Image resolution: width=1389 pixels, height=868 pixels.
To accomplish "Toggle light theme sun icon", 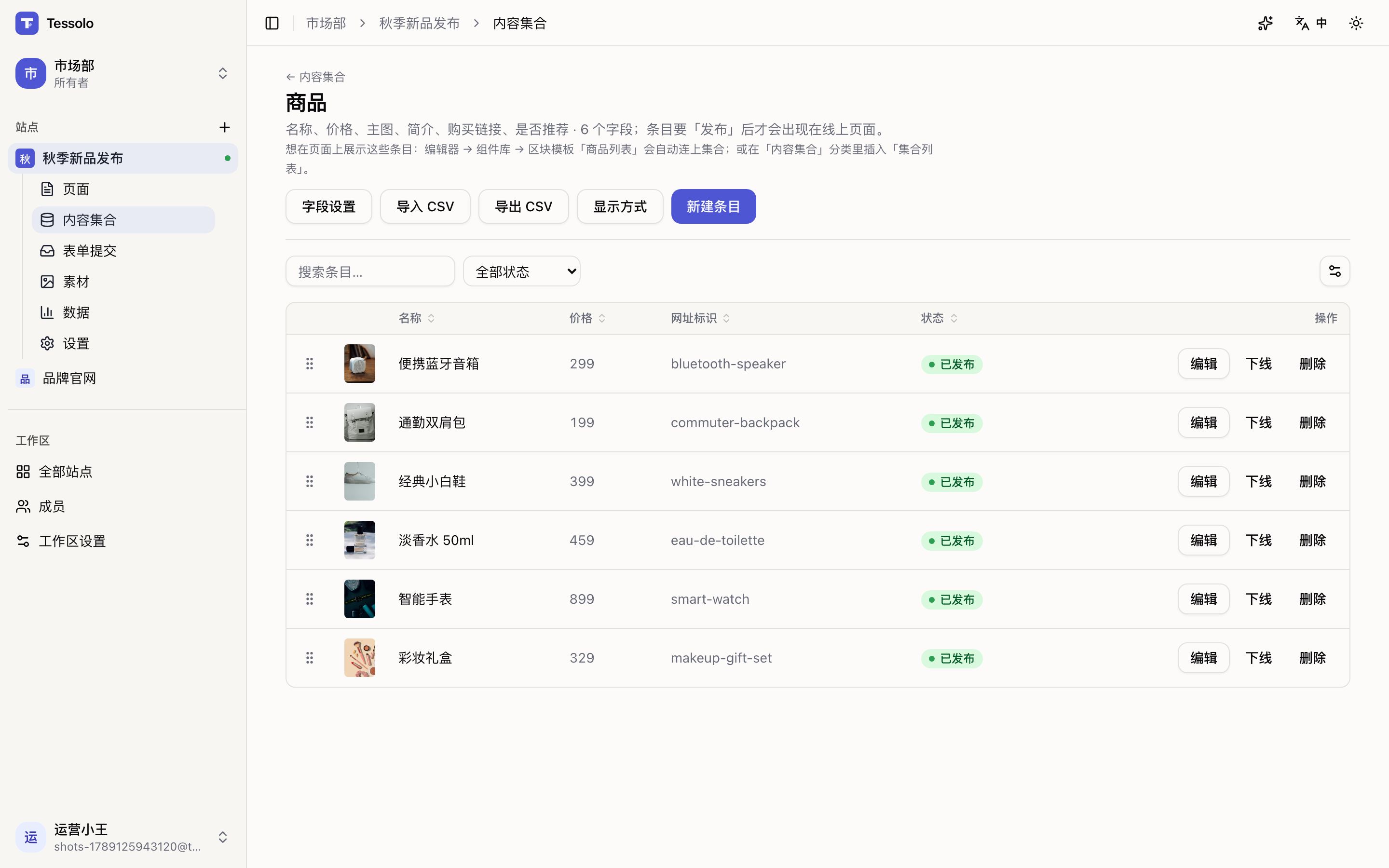I will pos(1356,23).
